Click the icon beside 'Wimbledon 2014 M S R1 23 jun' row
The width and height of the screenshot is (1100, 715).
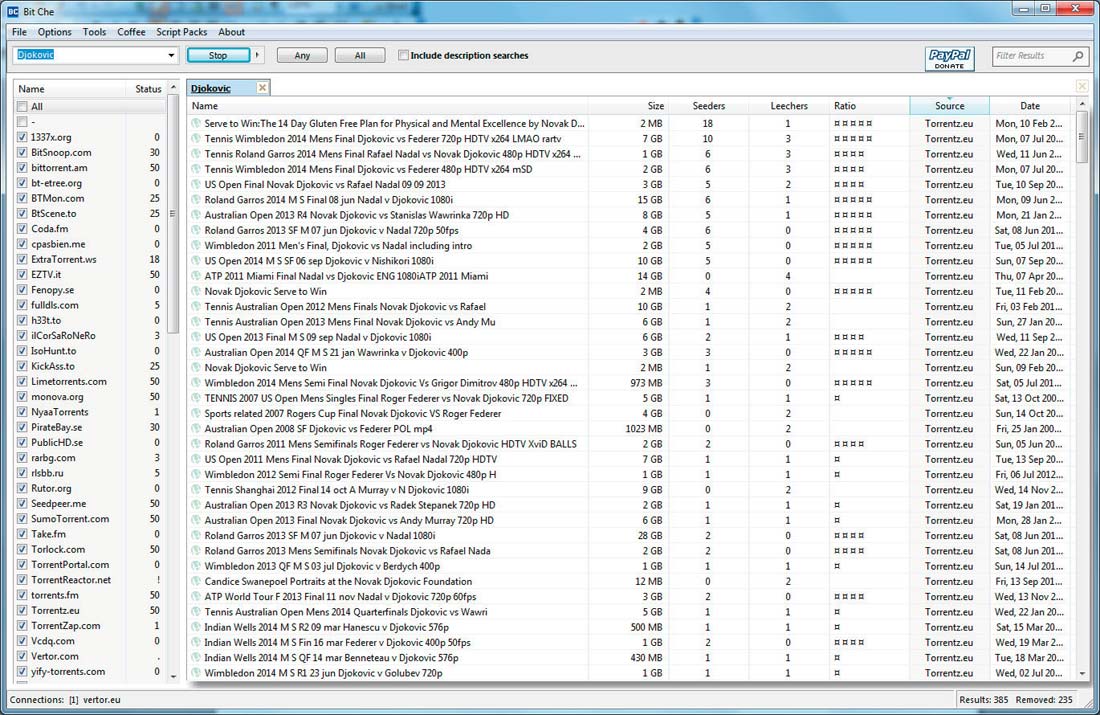196,673
